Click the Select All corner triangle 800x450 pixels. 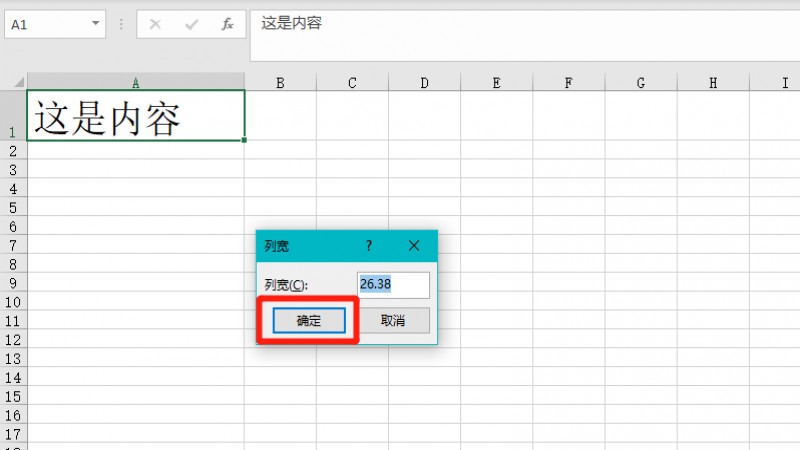(x=18, y=82)
